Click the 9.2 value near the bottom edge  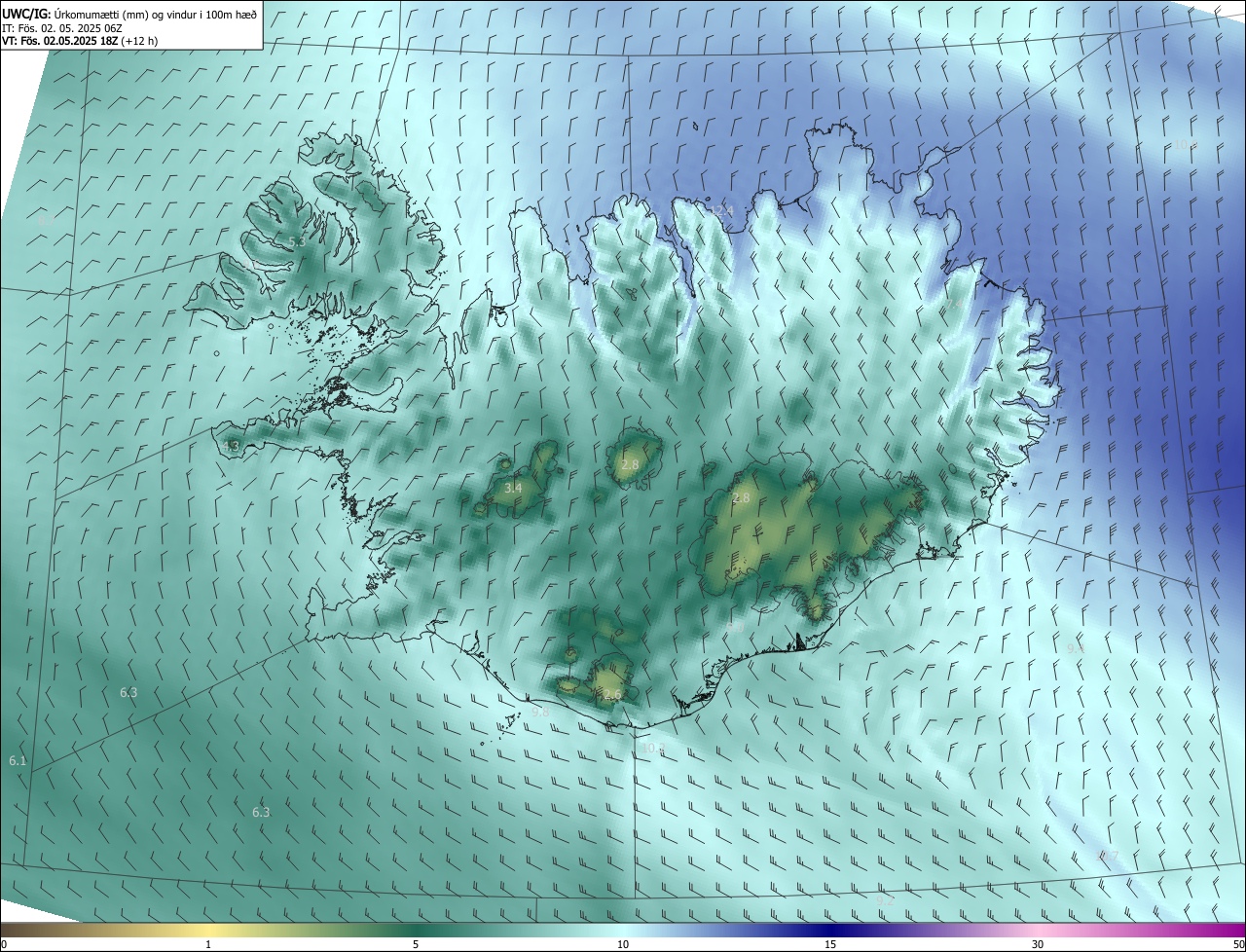[x=885, y=901]
